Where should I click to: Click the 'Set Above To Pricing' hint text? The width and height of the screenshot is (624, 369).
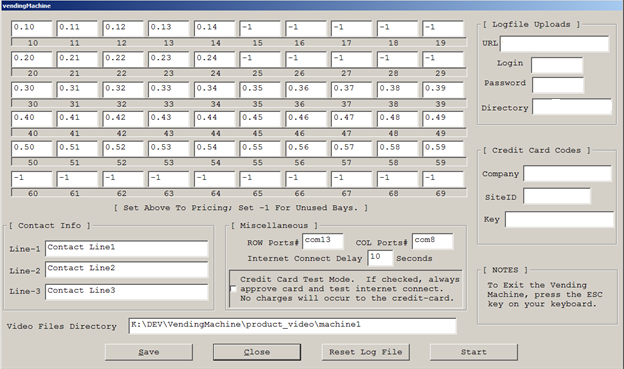point(240,208)
